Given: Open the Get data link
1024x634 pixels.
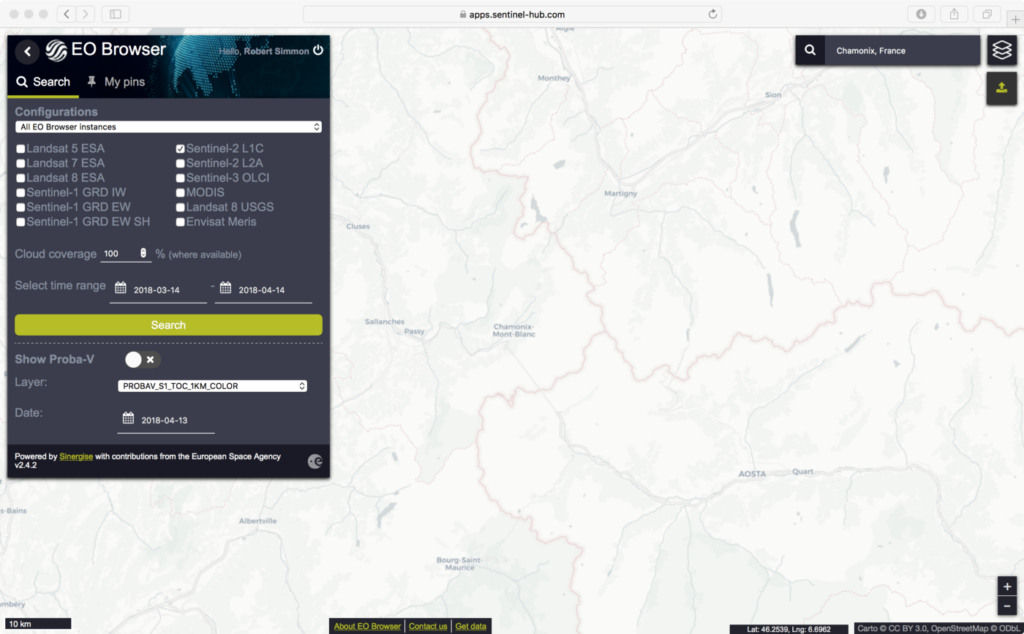Looking at the screenshot, I should [x=471, y=626].
